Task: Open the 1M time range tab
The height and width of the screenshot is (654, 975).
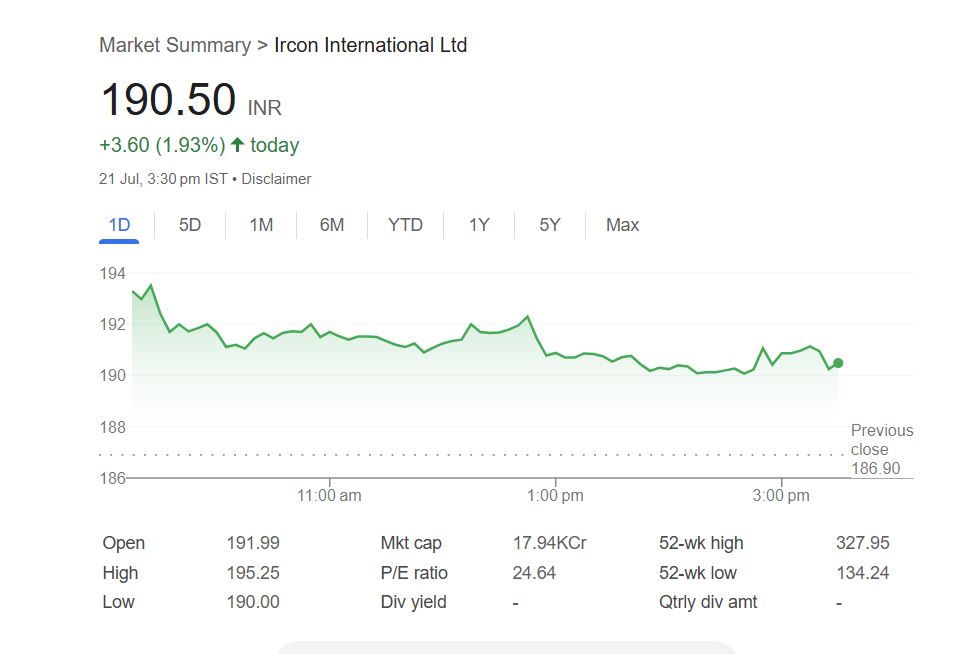Action: [261, 225]
